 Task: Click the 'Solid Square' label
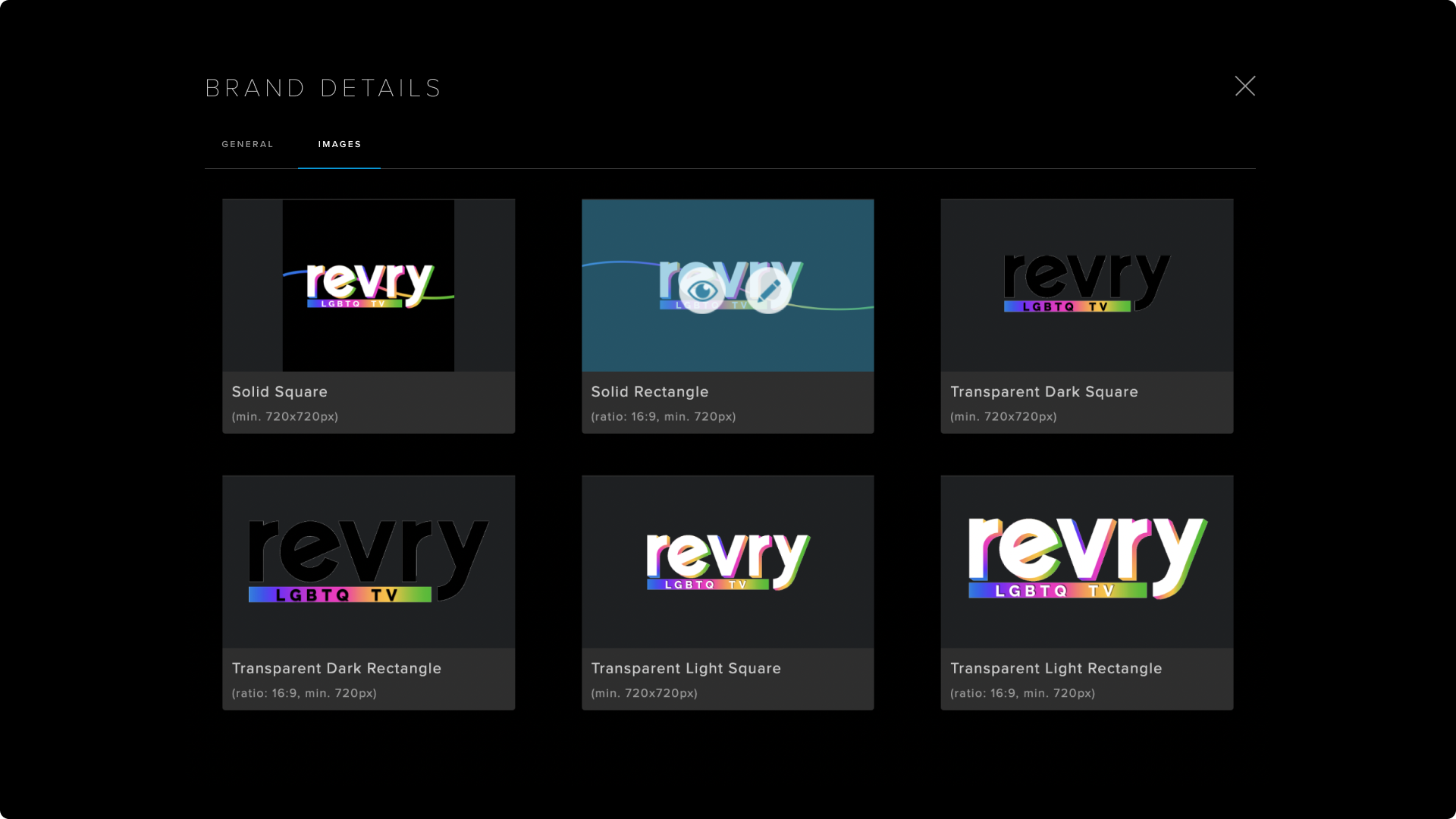click(280, 392)
